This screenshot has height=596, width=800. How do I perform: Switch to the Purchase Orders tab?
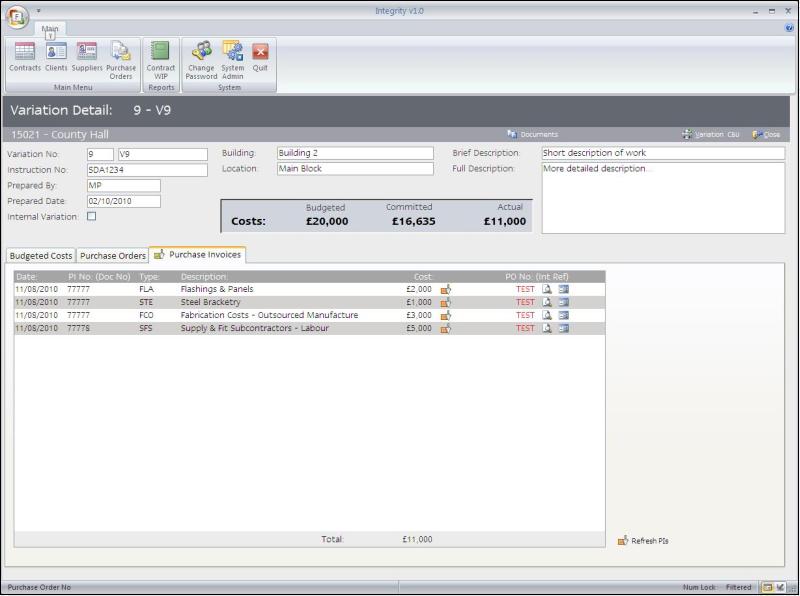(113, 256)
